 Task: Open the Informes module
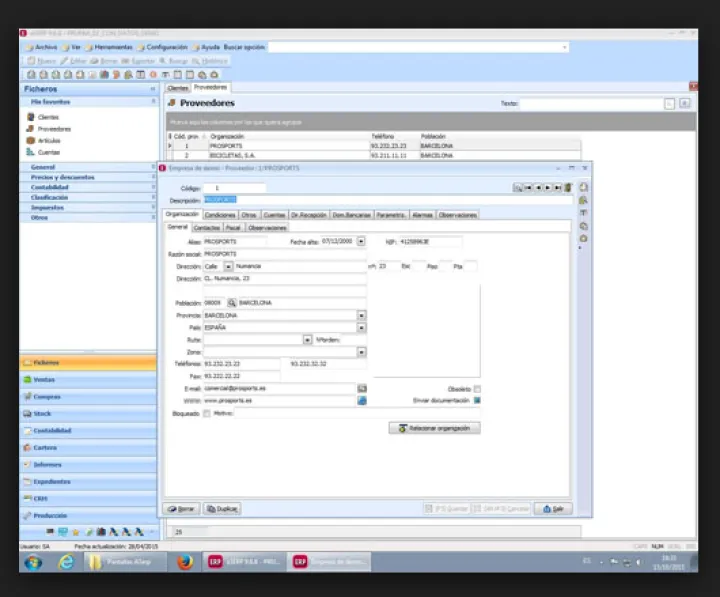click(x=88, y=465)
